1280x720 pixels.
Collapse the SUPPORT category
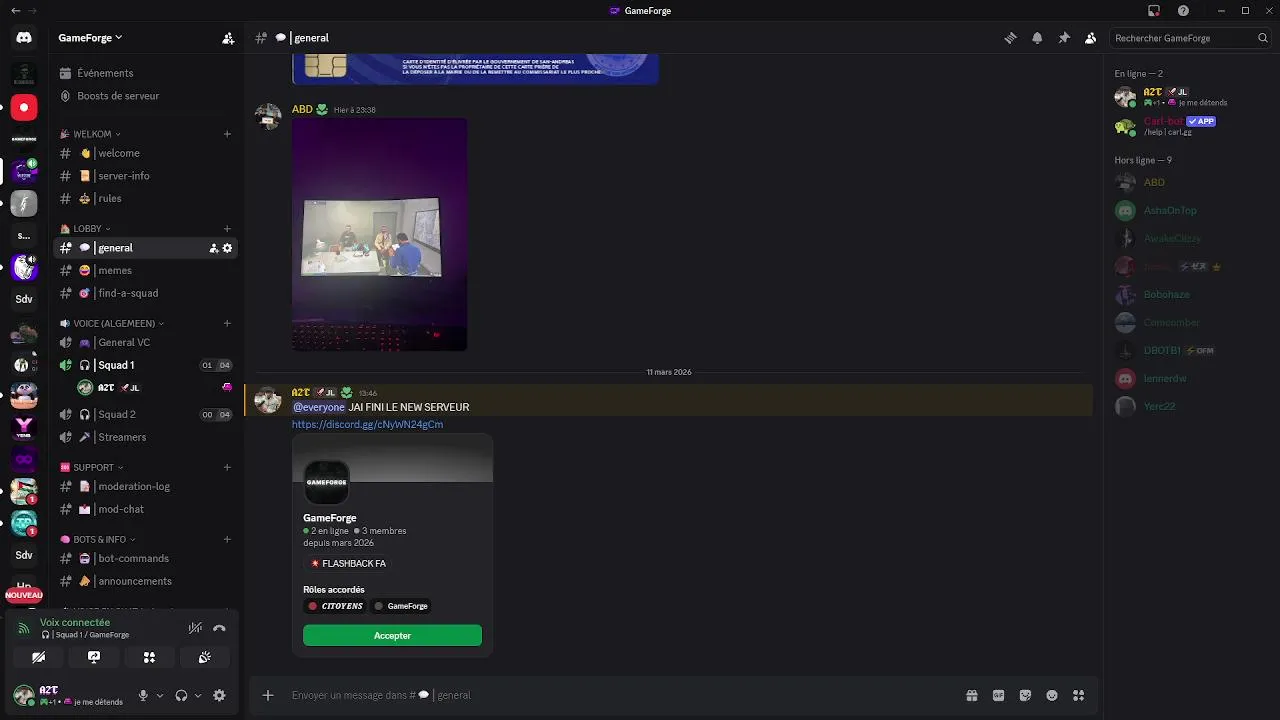pyautogui.click(x=92, y=467)
